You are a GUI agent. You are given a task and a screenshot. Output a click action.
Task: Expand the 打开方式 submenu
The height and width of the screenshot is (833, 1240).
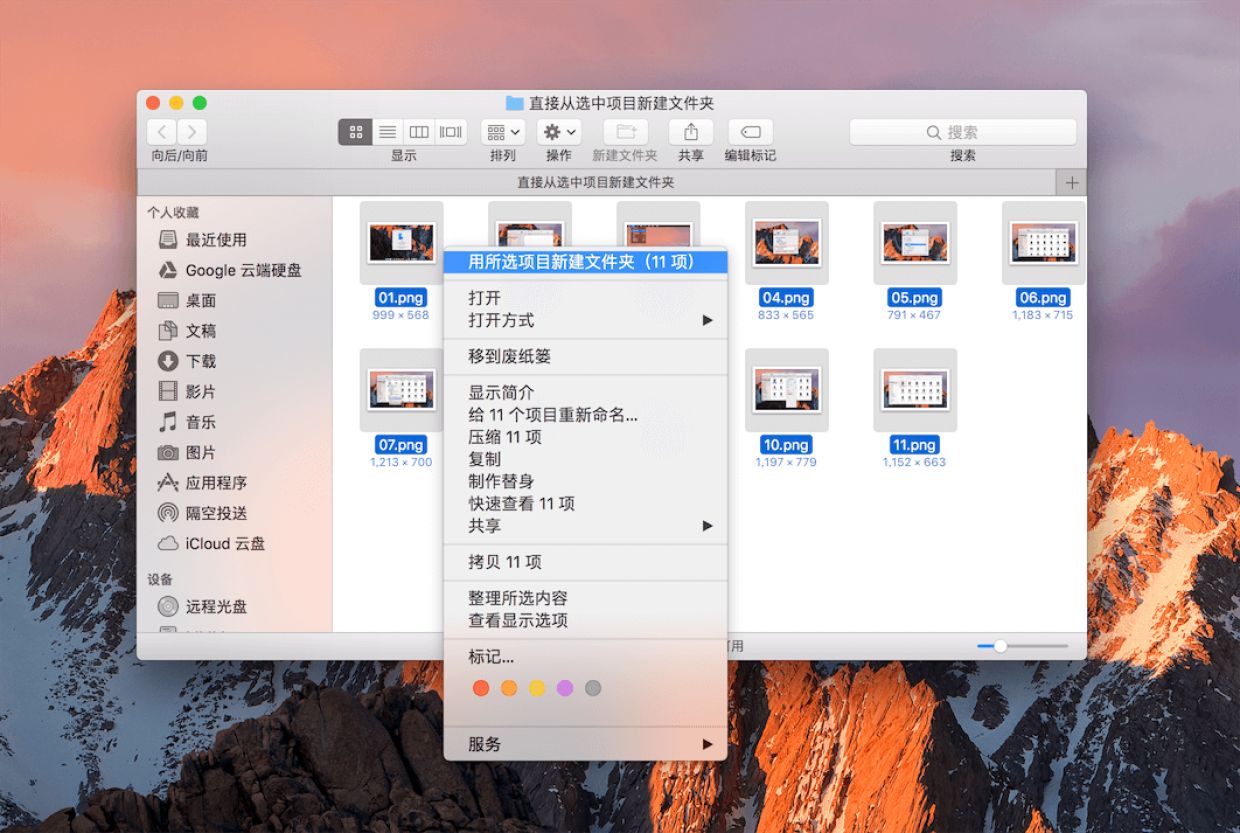tap(586, 320)
